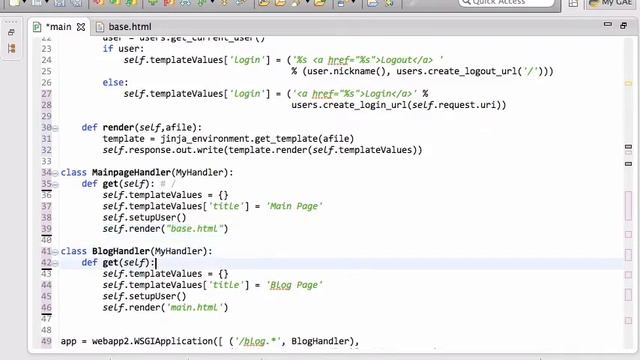The height and width of the screenshot is (360, 640).
Task: Click line number 29 in the gutter
Action: click(x=46, y=116)
